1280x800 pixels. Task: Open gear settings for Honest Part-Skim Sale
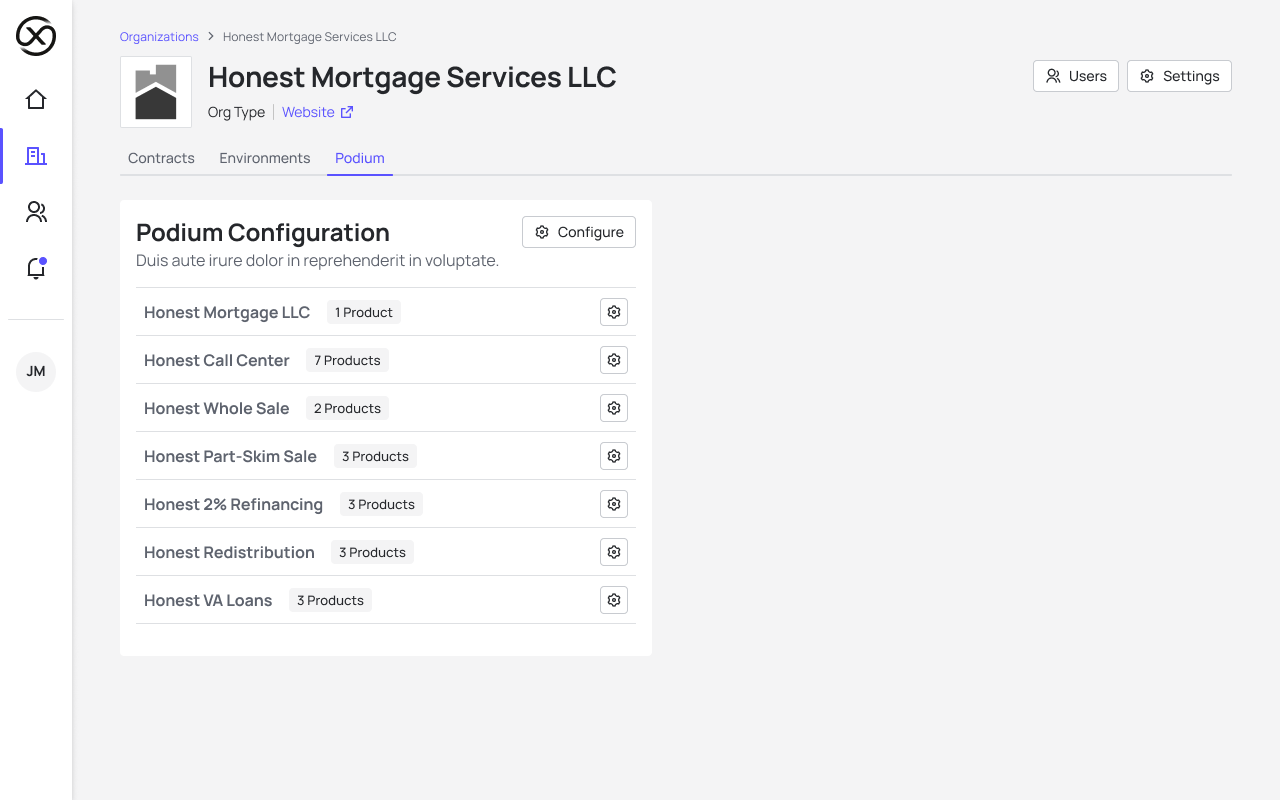click(614, 456)
